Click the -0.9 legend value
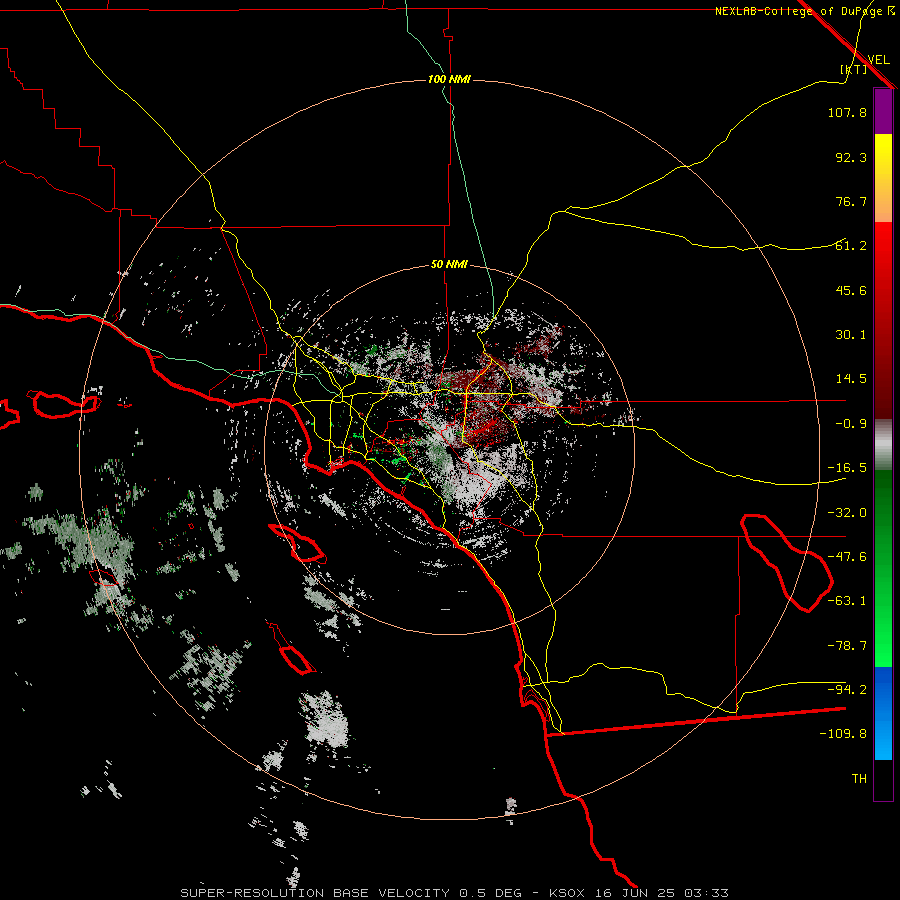Image resolution: width=900 pixels, height=900 pixels. [x=851, y=424]
